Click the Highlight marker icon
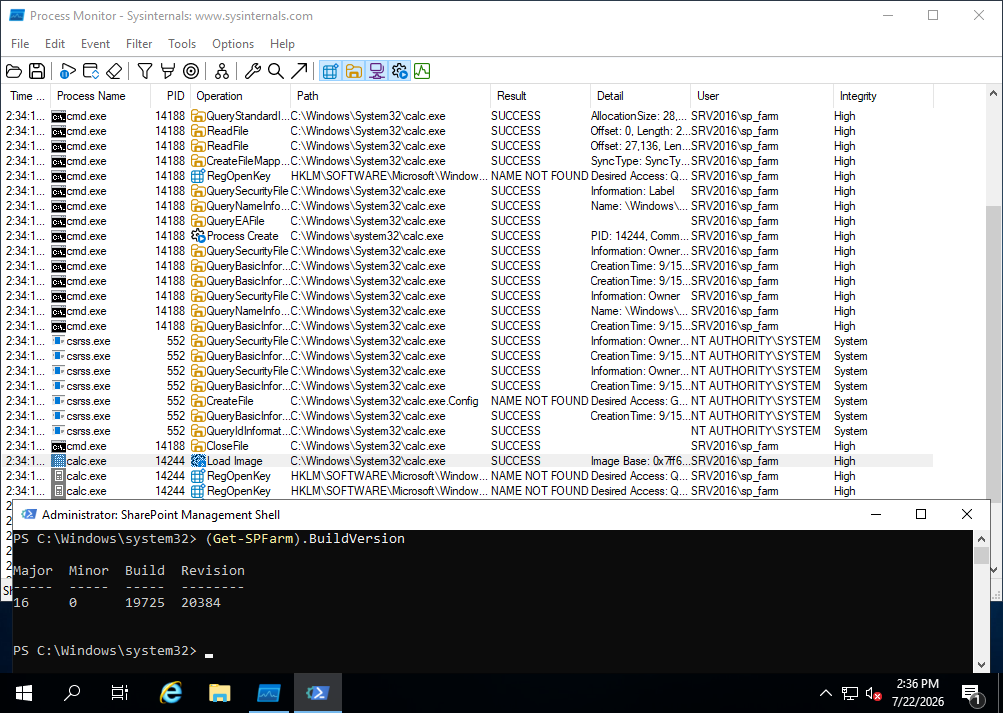Screen dimensions: 1003x713 coord(168,71)
